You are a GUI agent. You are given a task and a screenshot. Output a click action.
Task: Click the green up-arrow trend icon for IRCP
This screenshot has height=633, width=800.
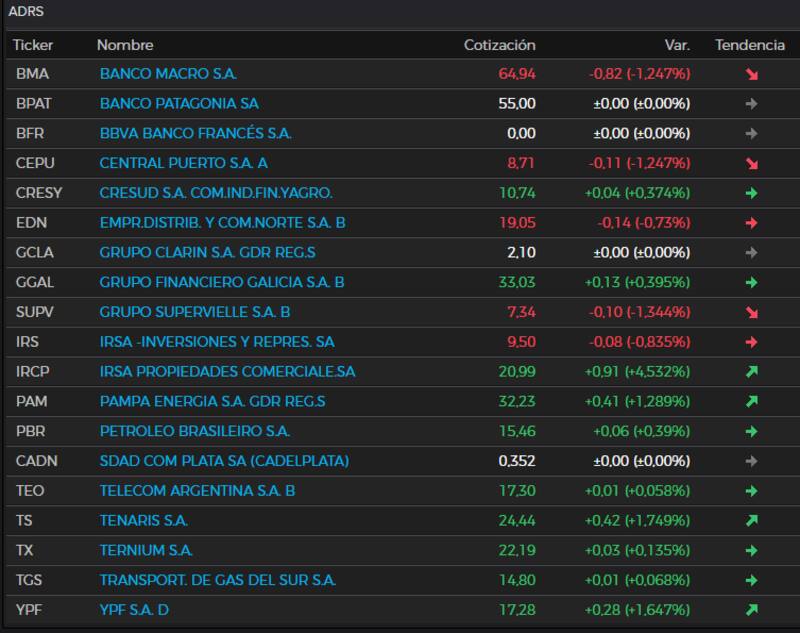(x=751, y=372)
